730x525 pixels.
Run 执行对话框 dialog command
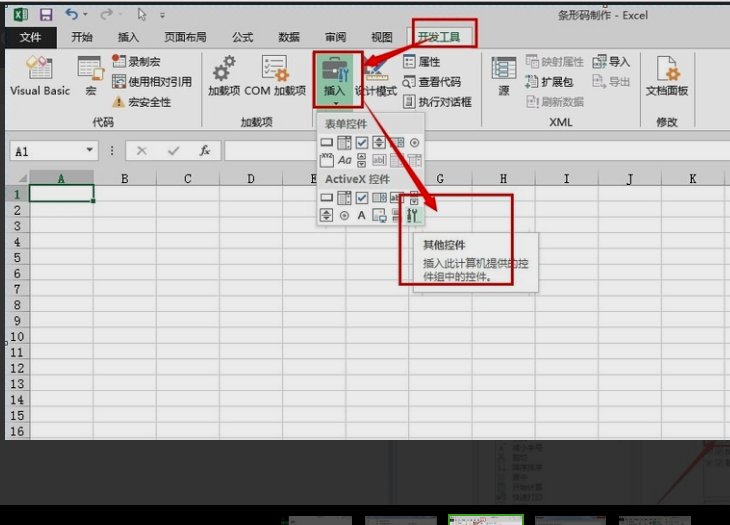[438, 102]
